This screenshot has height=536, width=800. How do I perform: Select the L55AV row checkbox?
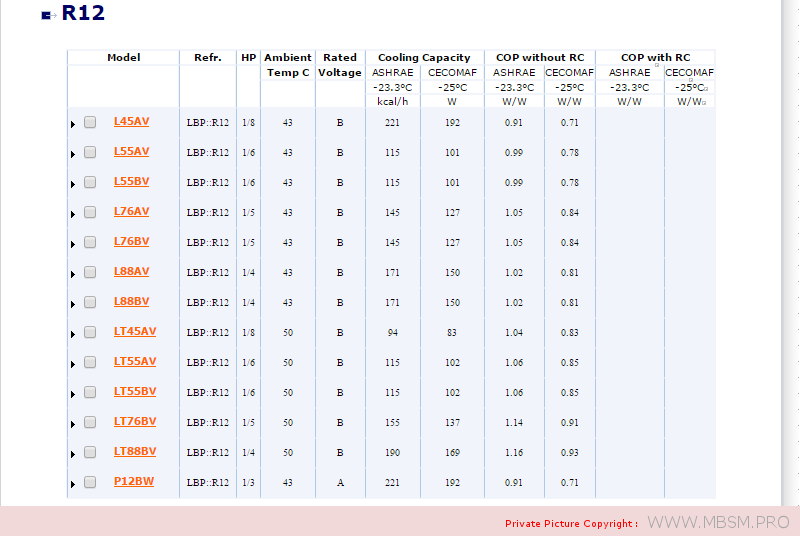(90, 152)
